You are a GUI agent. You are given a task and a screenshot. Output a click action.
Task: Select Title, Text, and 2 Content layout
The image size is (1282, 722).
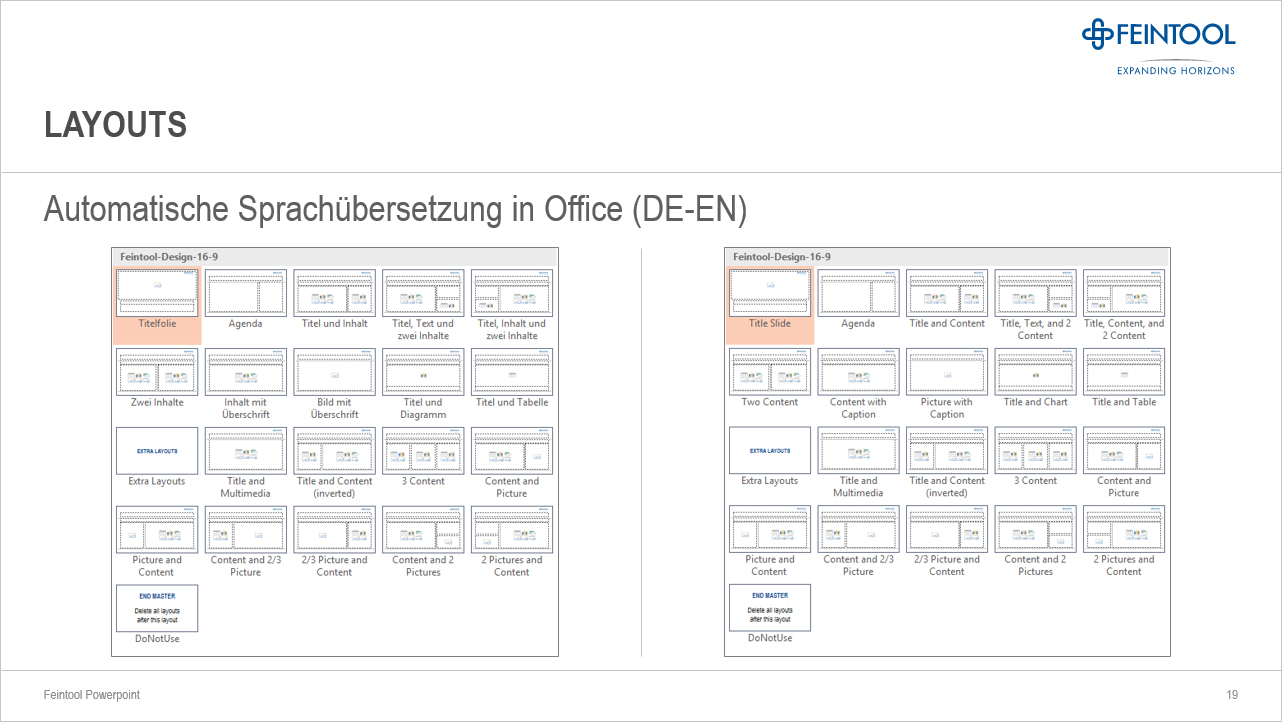coord(1035,293)
